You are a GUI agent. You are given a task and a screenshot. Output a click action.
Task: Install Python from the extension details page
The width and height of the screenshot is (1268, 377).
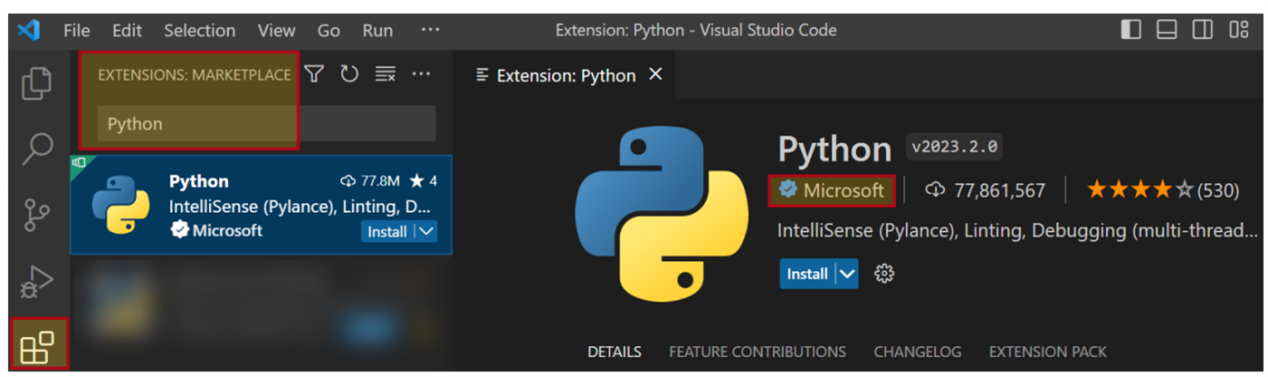(x=807, y=273)
